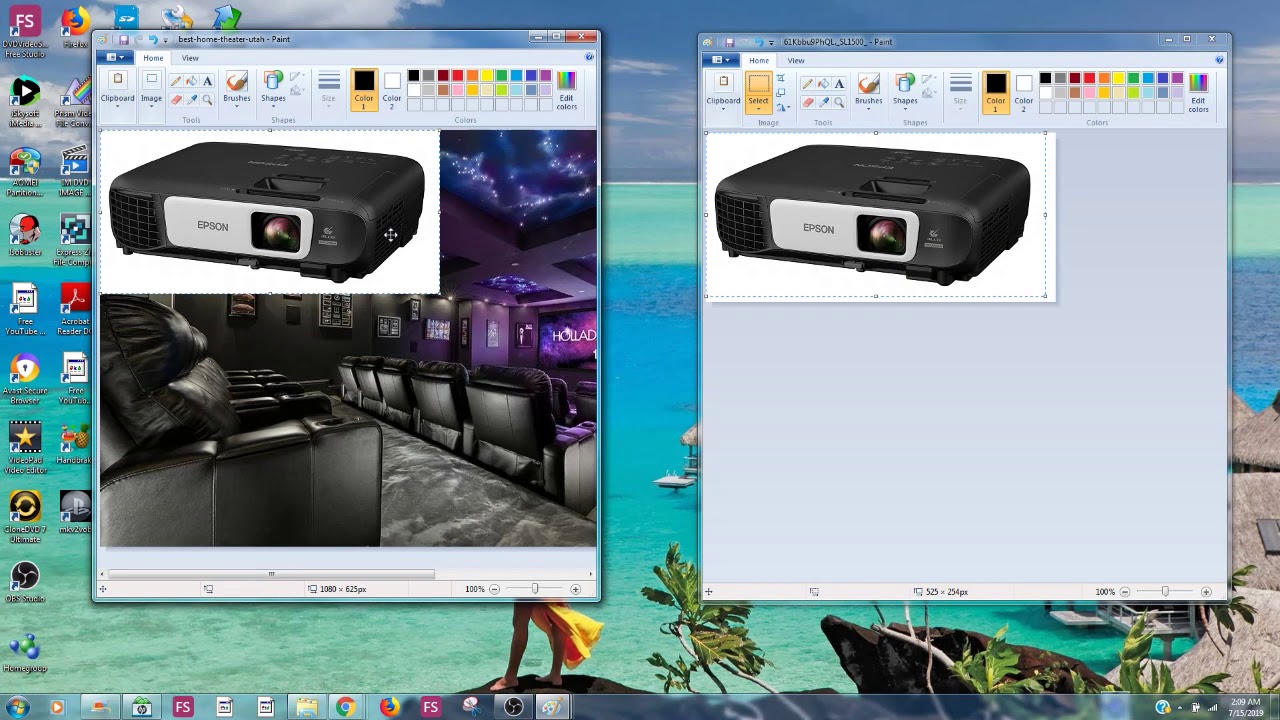Choose Color 1 in left Paint window
The height and width of the screenshot is (720, 1280).
point(363,90)
